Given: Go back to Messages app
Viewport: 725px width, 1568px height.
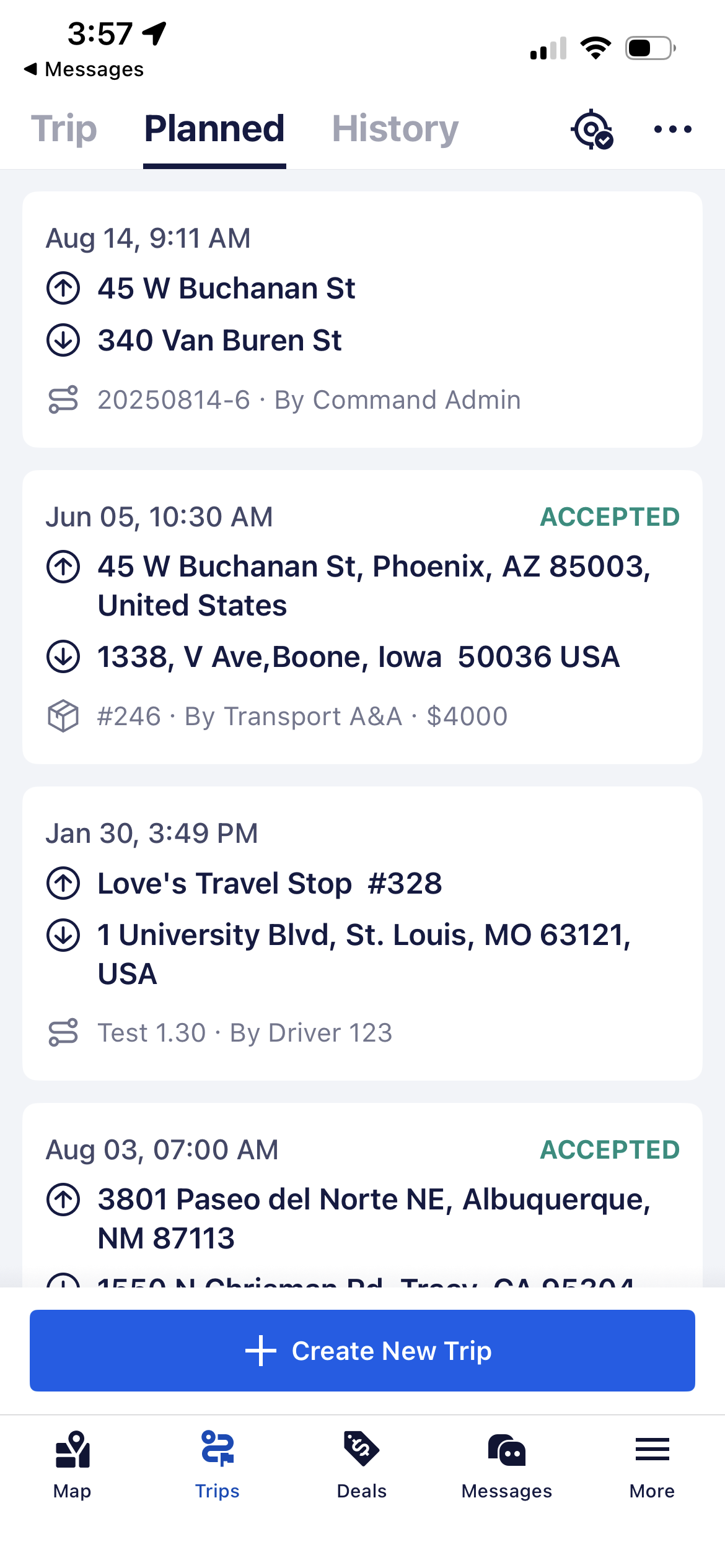Looking at the screenshot, I should (x=84, y=69).
